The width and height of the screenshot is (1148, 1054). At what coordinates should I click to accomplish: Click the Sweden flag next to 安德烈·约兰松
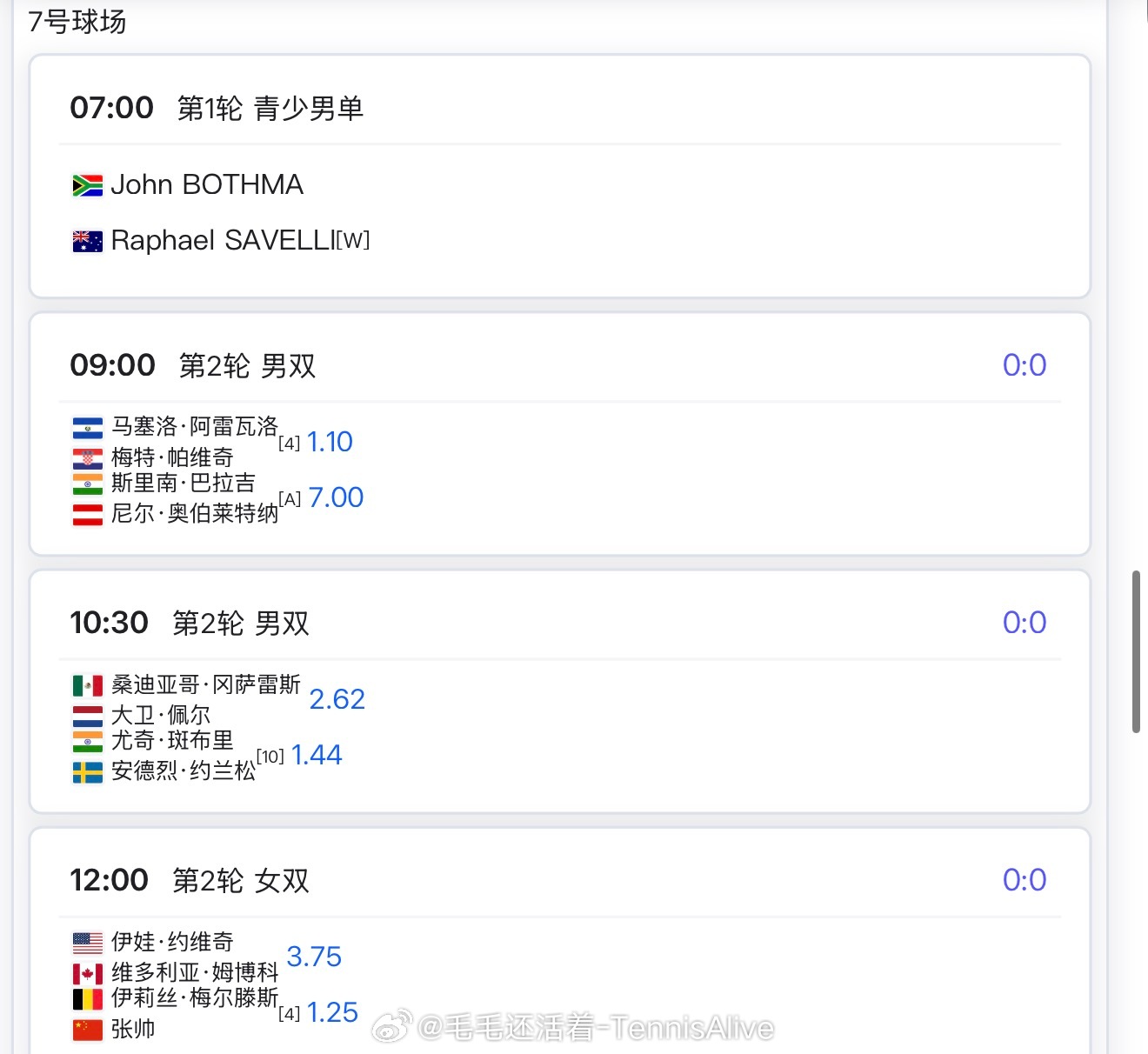point(87,772)
